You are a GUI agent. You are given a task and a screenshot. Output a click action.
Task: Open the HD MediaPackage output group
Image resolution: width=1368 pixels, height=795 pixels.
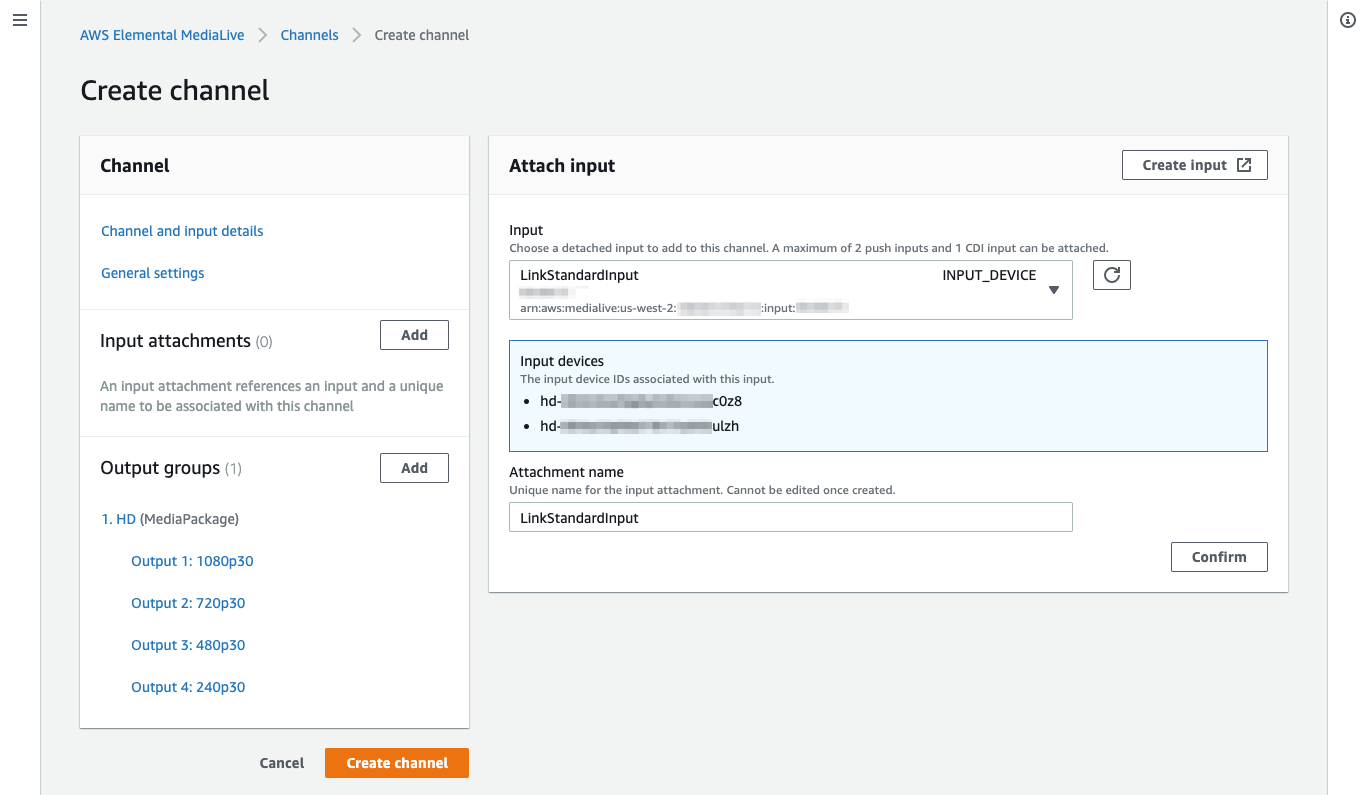point(120,518)
